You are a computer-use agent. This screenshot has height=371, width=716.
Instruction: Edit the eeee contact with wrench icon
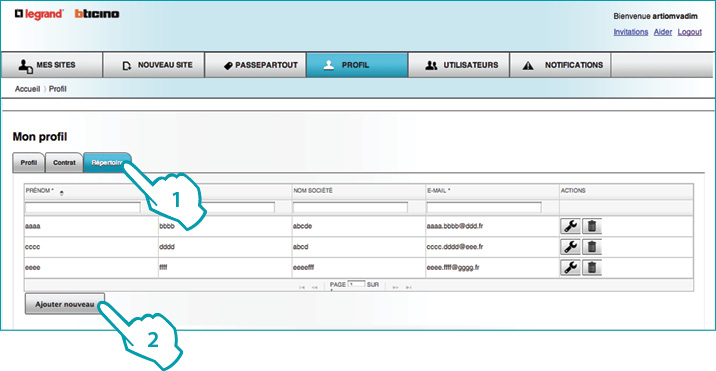(570, 268)
